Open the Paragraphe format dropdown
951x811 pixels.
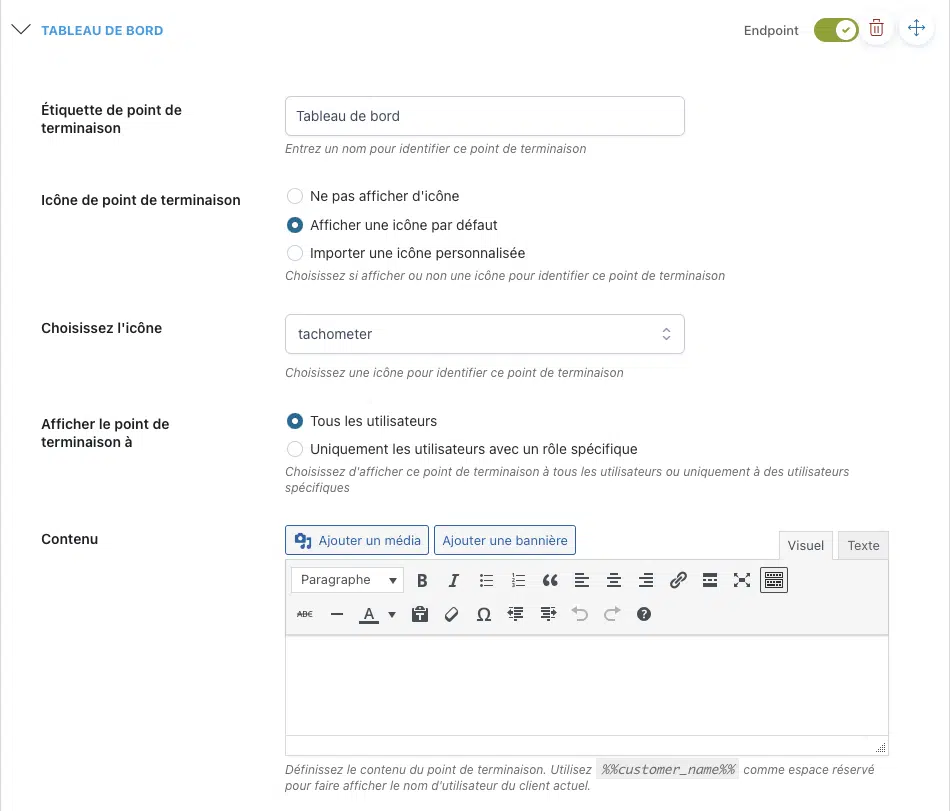click(346, 580)
